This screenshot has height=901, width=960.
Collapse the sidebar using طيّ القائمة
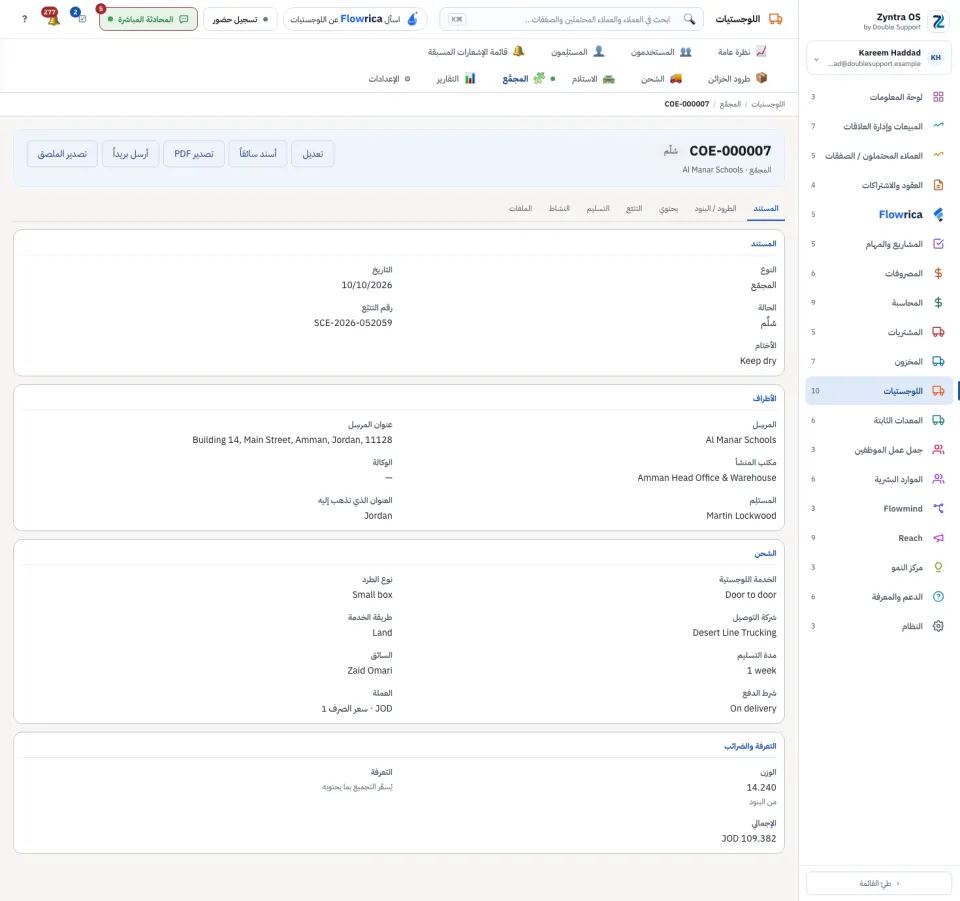(878, 883)
